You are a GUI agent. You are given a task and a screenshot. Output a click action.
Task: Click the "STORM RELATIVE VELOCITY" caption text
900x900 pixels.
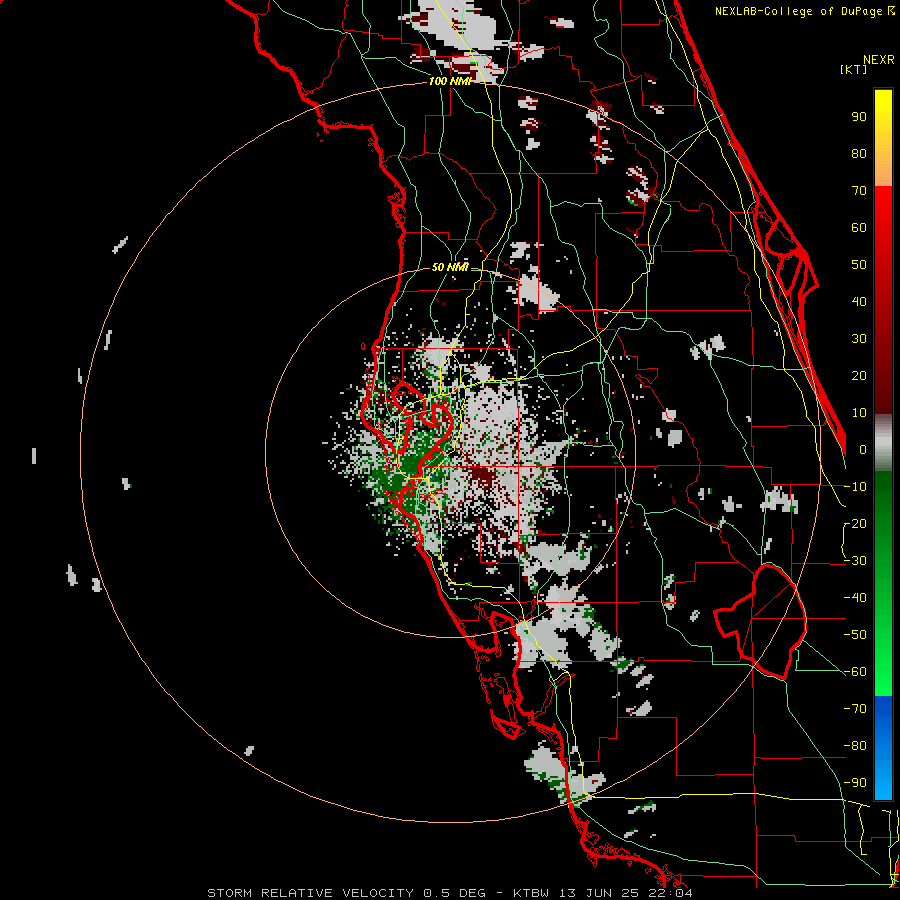pyautogui.click(x=310, y=893)
